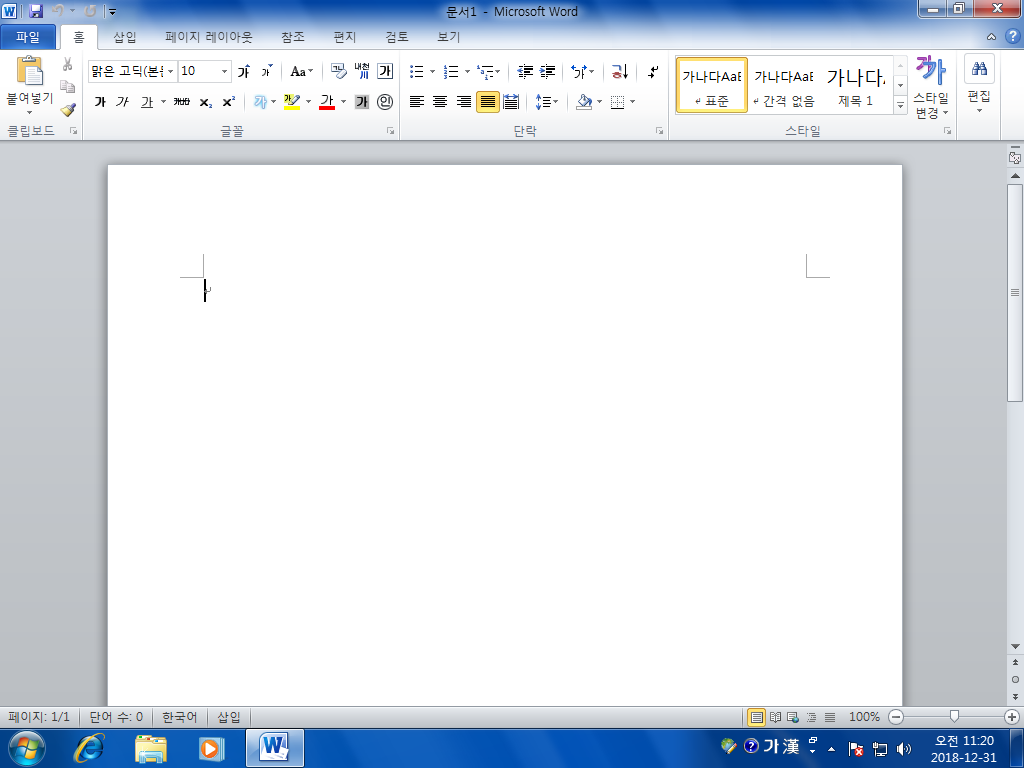This screenshot has width=1024, height=768.
Task: Click the zoom slider handle
Action: pos(954,717)
